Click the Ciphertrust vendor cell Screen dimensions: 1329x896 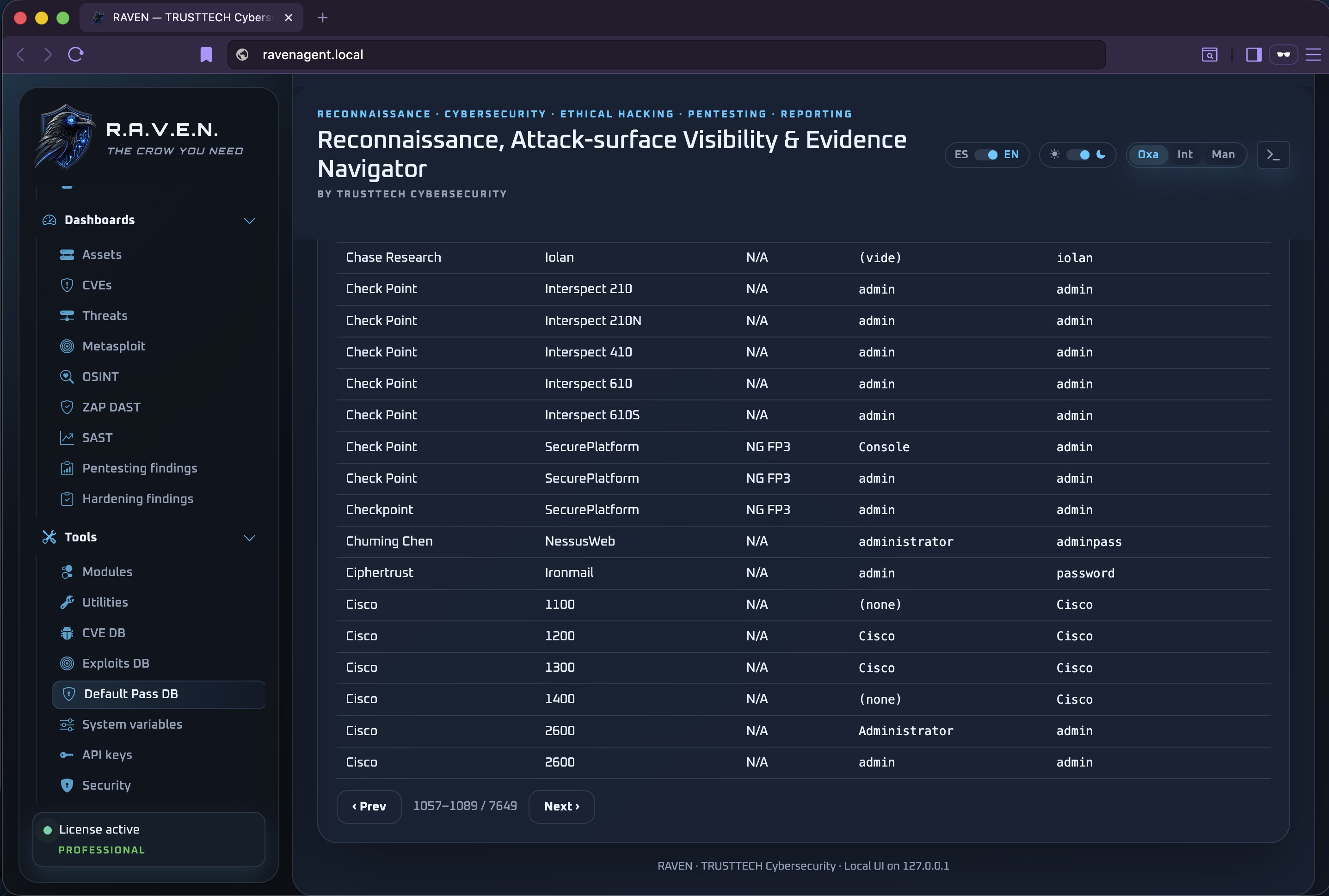(x=379, y=572)
